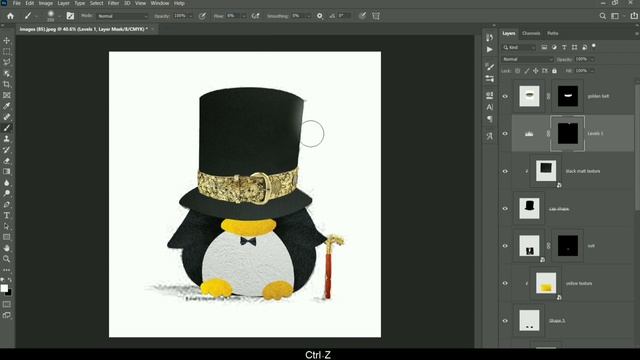Select the Rectangle shape tool

pos(7,237)
